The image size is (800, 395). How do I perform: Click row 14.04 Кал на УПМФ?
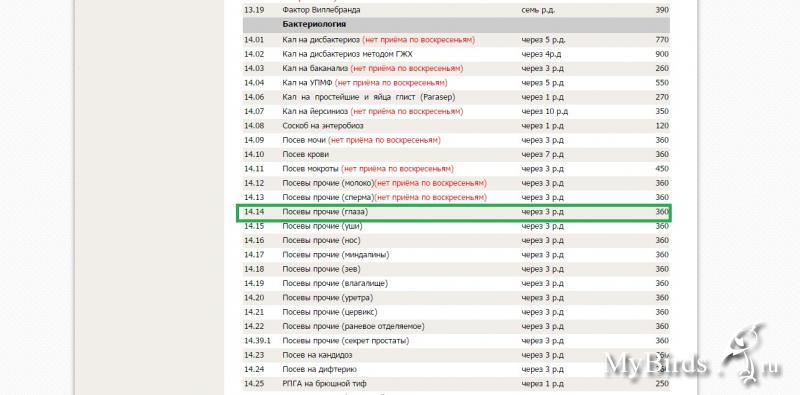tap(456, 83)
